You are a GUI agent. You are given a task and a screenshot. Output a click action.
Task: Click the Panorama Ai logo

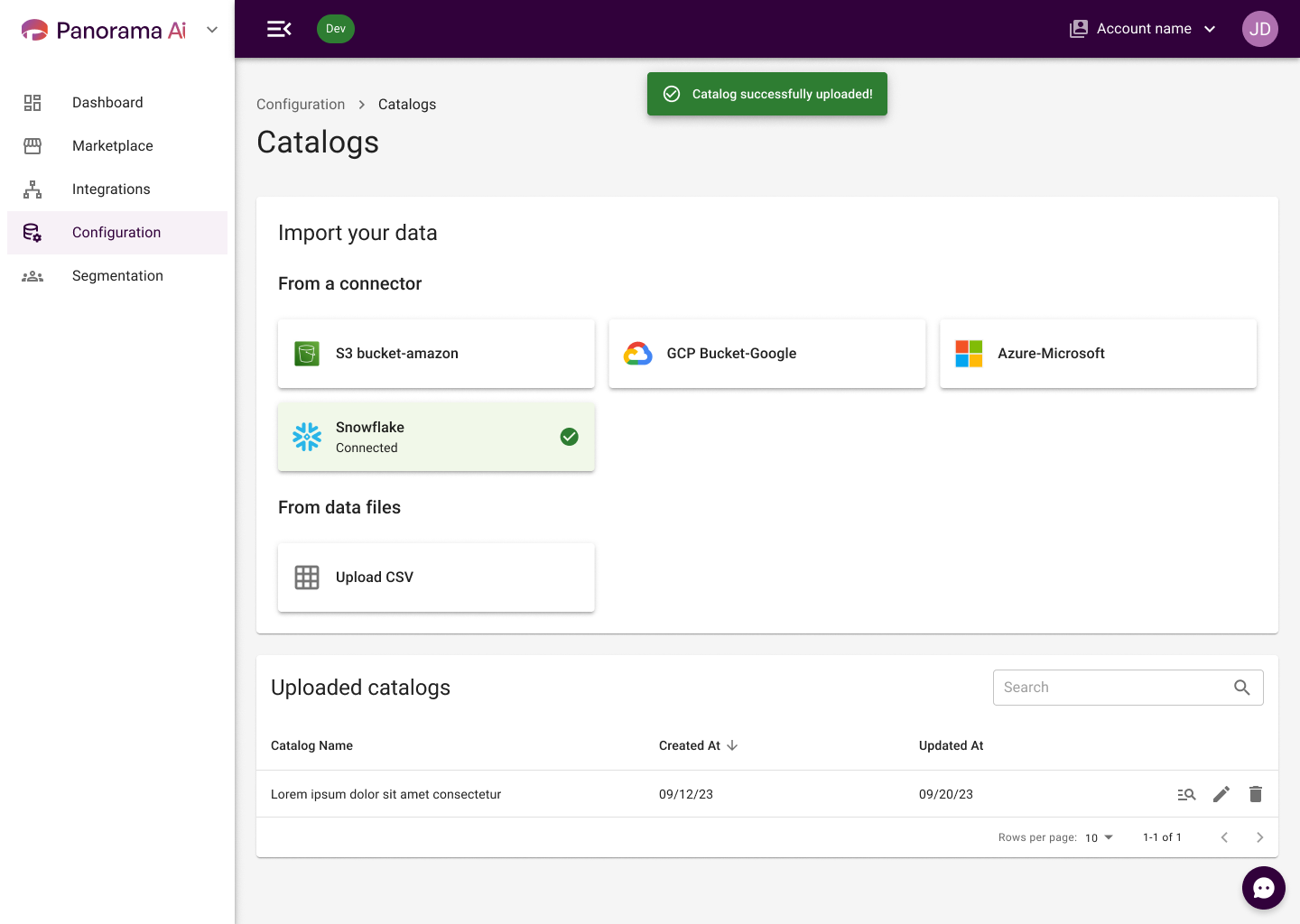click(x=104, y=30)
